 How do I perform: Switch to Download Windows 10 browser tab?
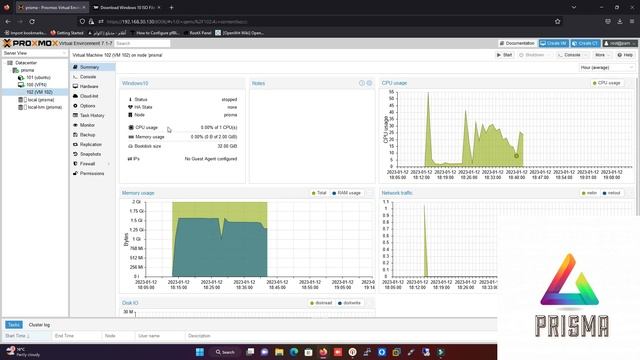pos(126,7)
